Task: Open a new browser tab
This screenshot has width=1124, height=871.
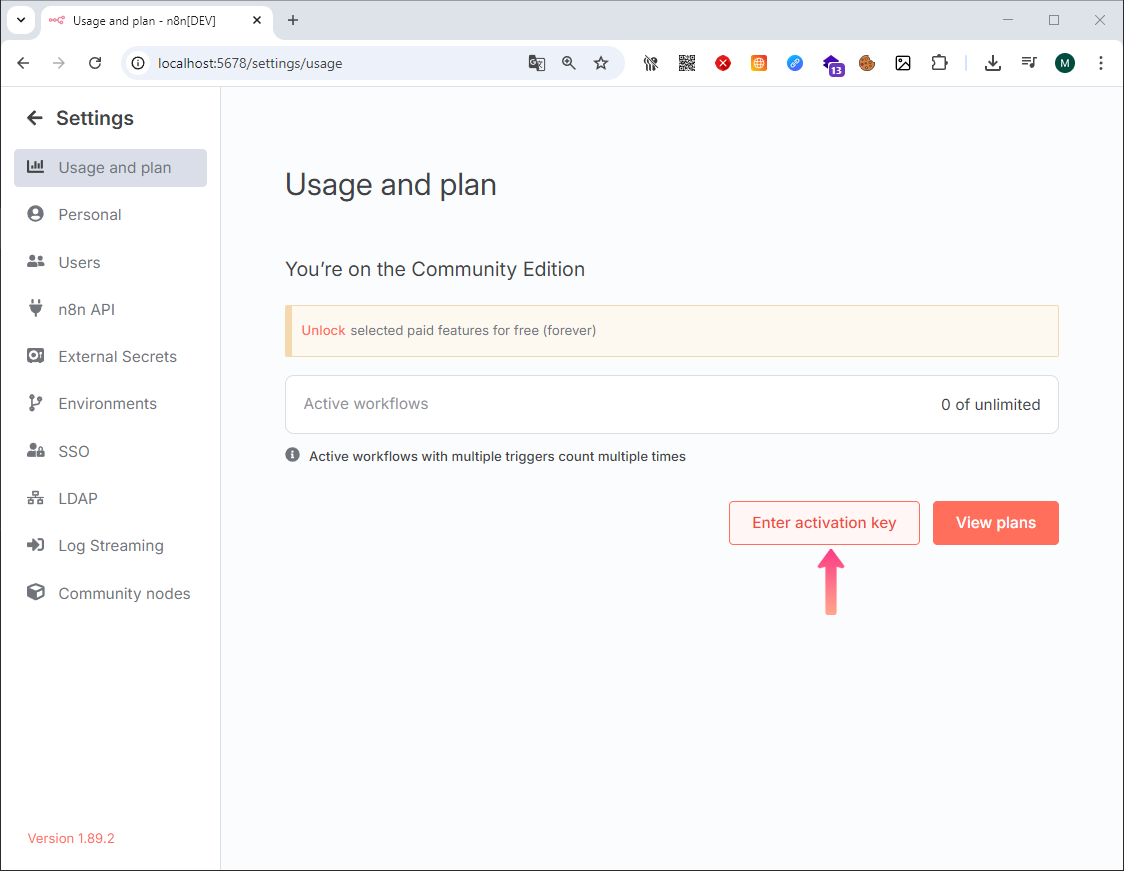Action: 293,20
